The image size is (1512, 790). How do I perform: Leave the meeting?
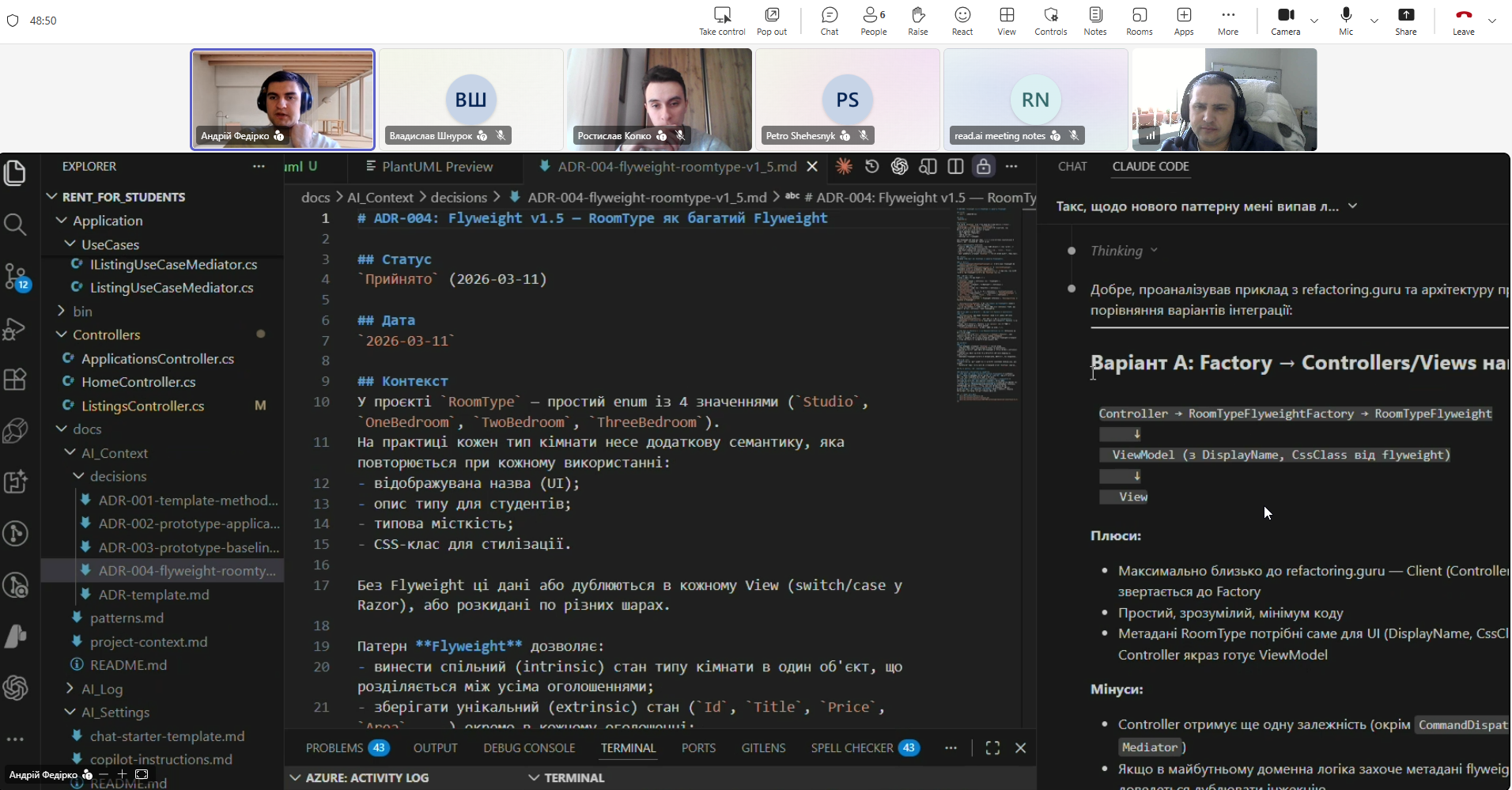click(x=1463, y=21)
